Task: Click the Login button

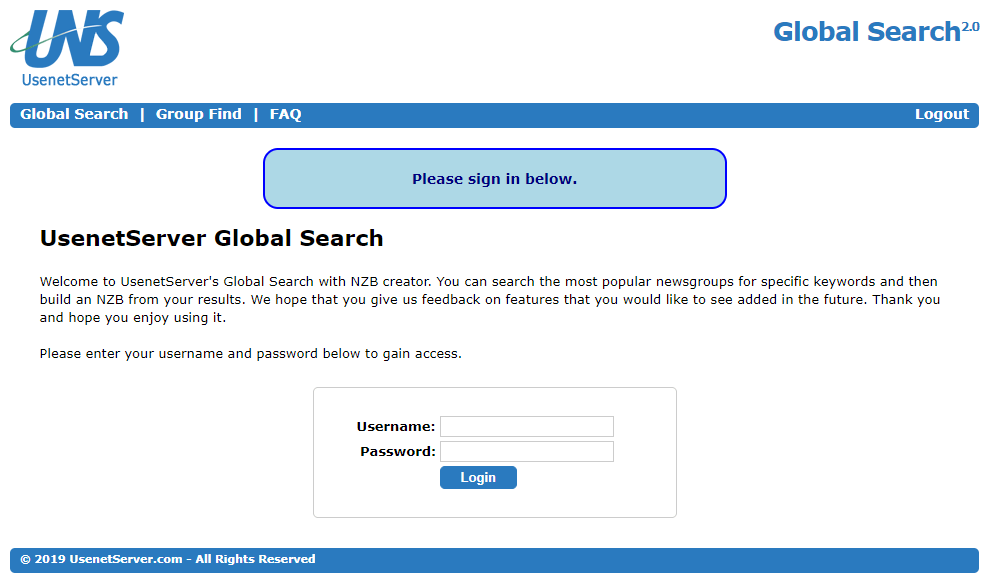Action: point(478,477)
